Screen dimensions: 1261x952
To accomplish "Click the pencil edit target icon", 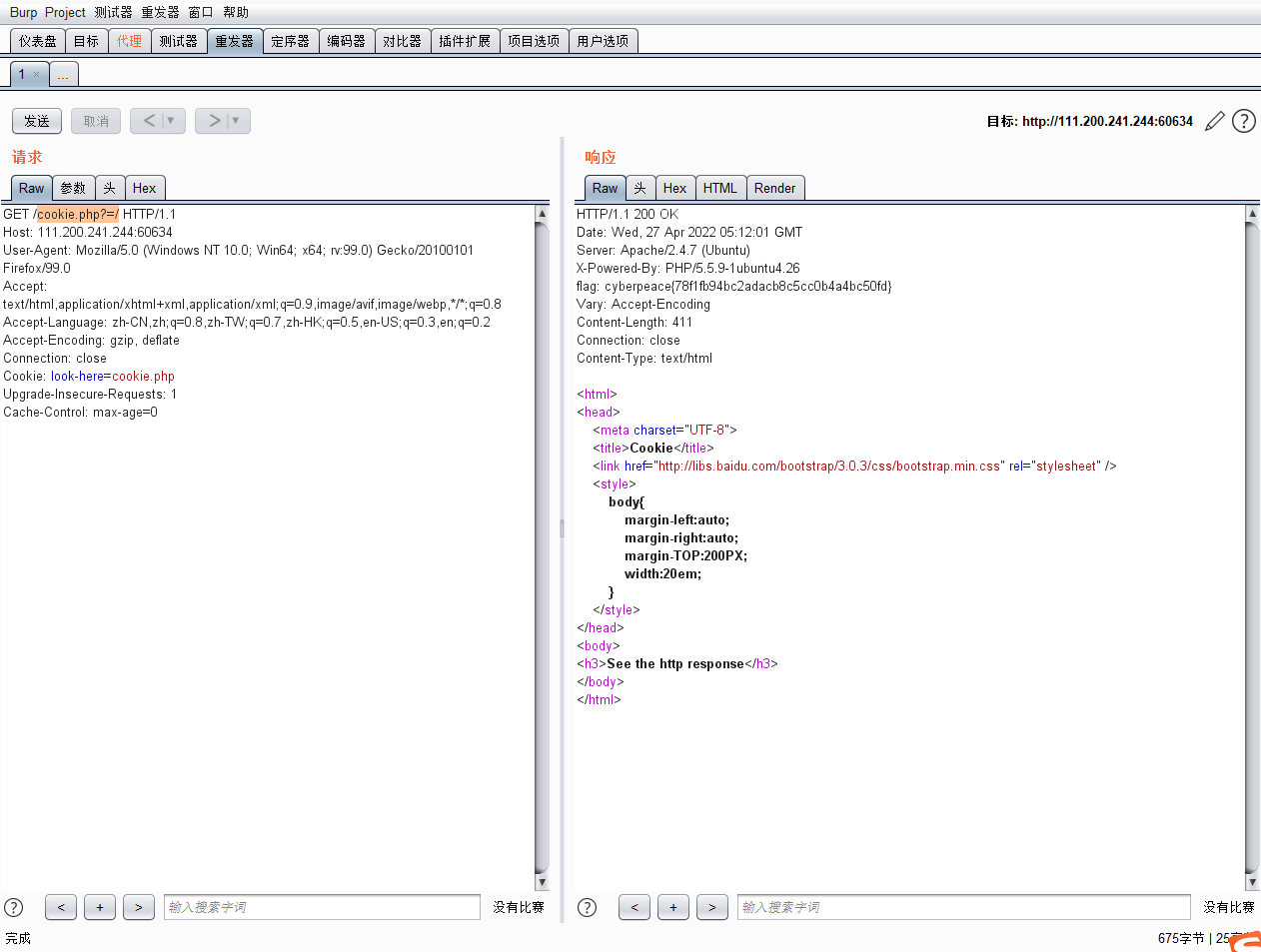I will (1214, 121).
